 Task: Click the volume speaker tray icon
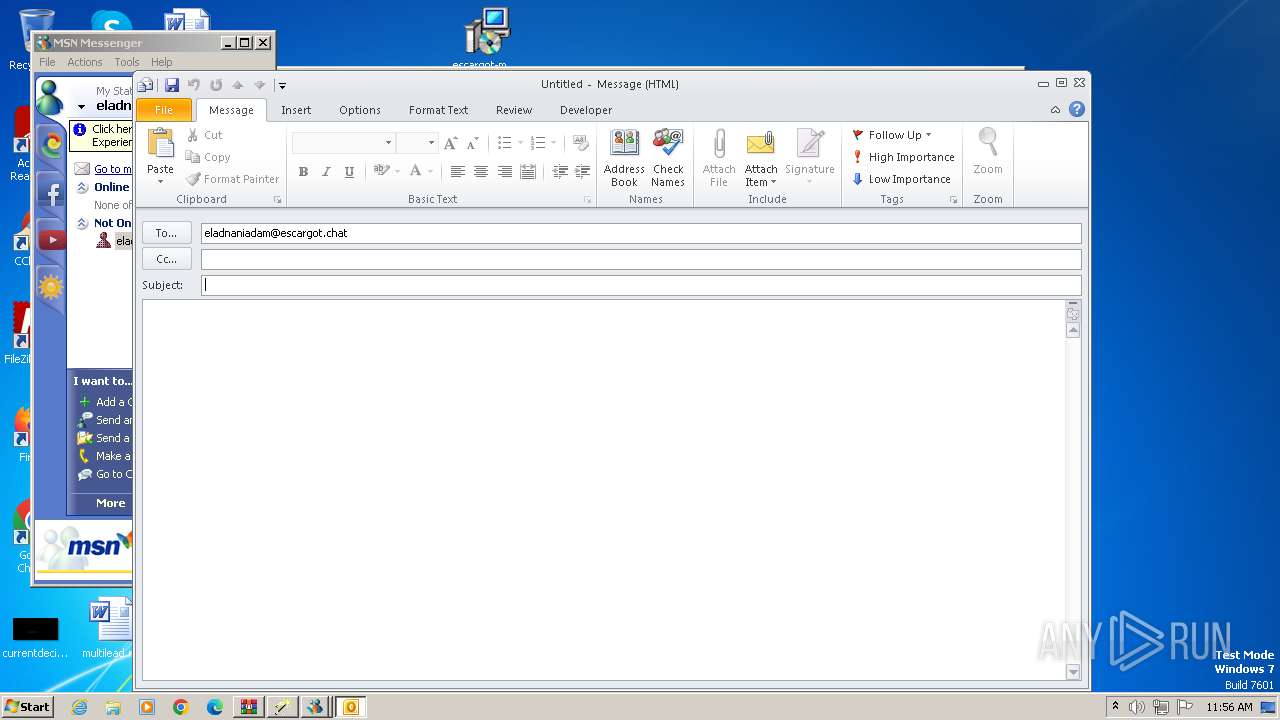click(1136, 707)
